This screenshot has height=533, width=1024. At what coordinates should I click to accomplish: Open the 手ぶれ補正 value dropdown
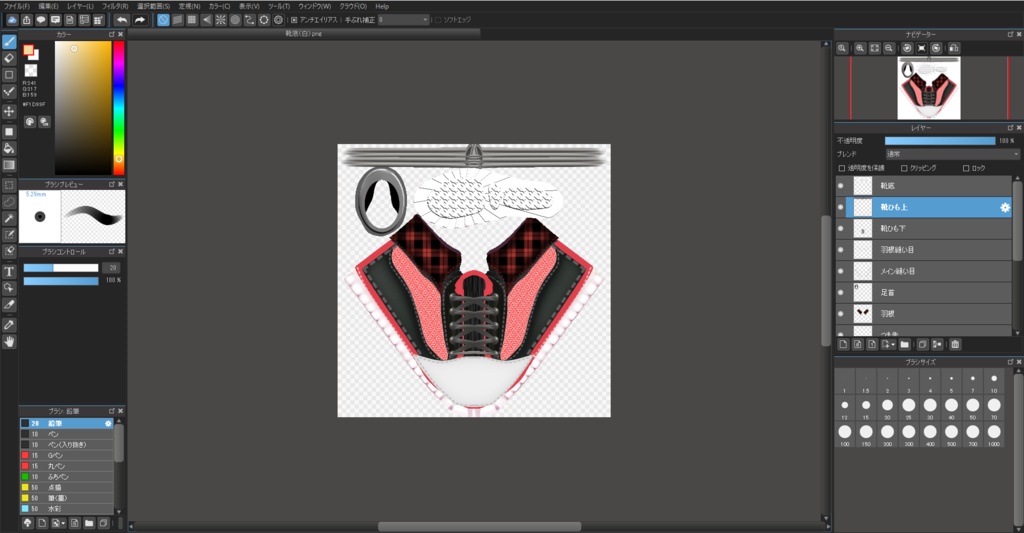pyautogui.click(x=404, y=20)
